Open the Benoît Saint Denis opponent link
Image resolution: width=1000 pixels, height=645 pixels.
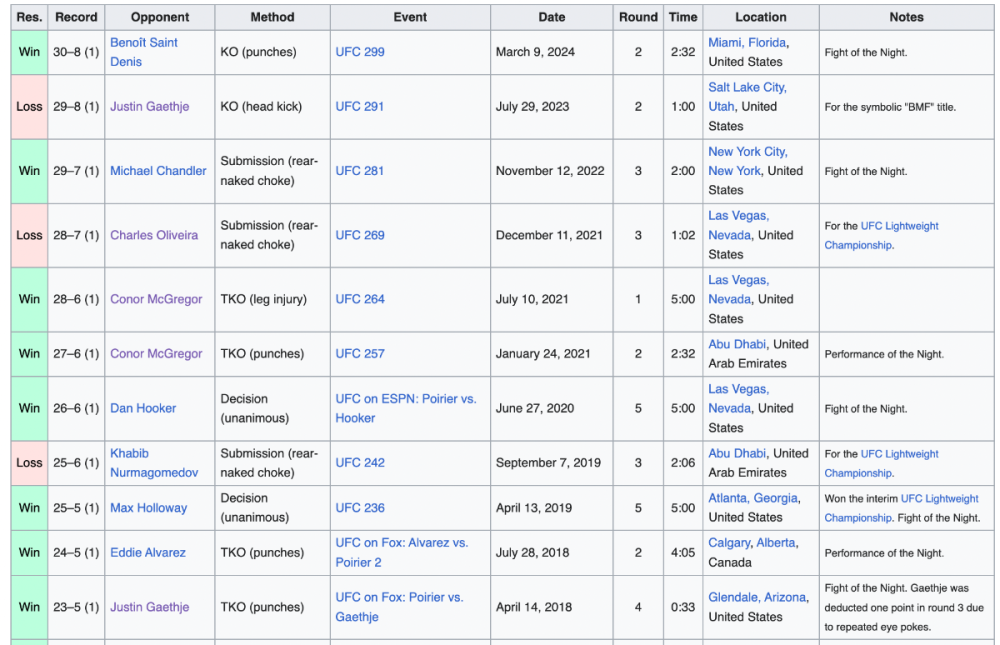143,52
